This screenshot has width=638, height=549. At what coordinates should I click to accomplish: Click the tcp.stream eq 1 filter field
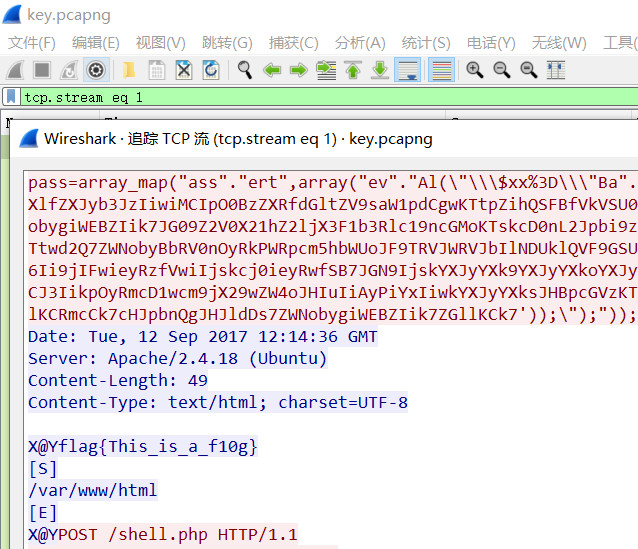point(329,97)
